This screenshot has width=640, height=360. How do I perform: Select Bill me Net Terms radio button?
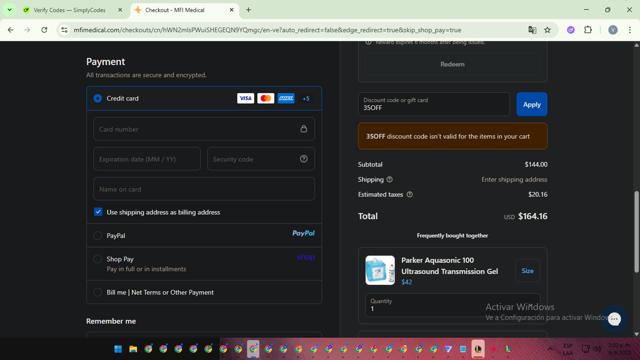[98, 292]
